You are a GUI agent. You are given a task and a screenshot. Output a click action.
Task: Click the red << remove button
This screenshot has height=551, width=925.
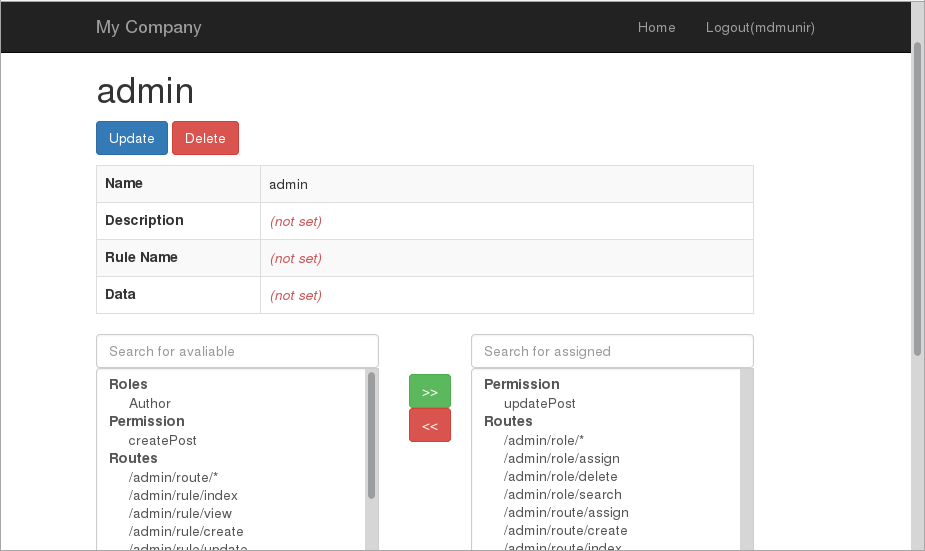click(429, 425)
